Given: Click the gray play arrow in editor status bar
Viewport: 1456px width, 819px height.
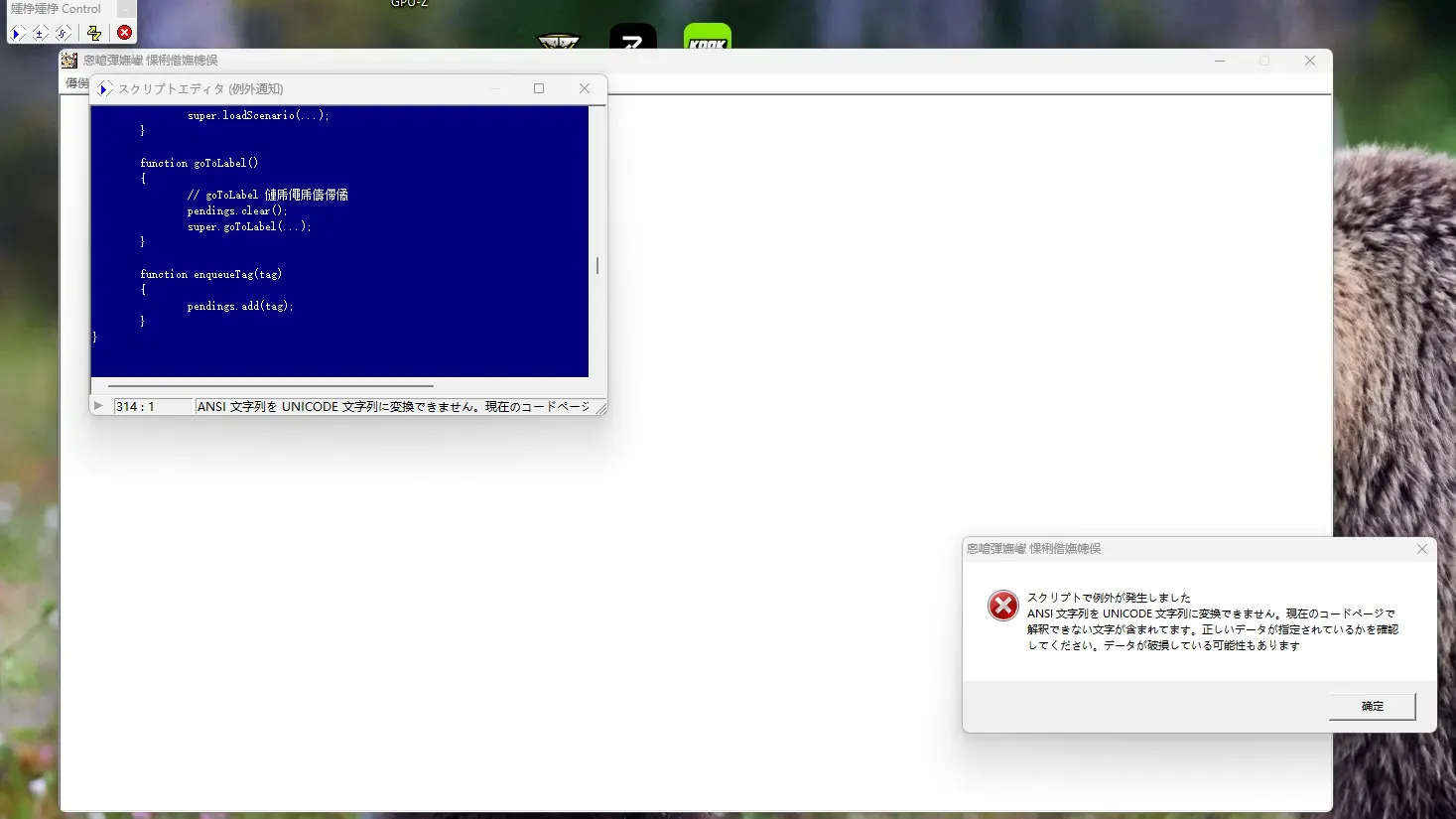Looking at the screenshot, I should 98,406.
